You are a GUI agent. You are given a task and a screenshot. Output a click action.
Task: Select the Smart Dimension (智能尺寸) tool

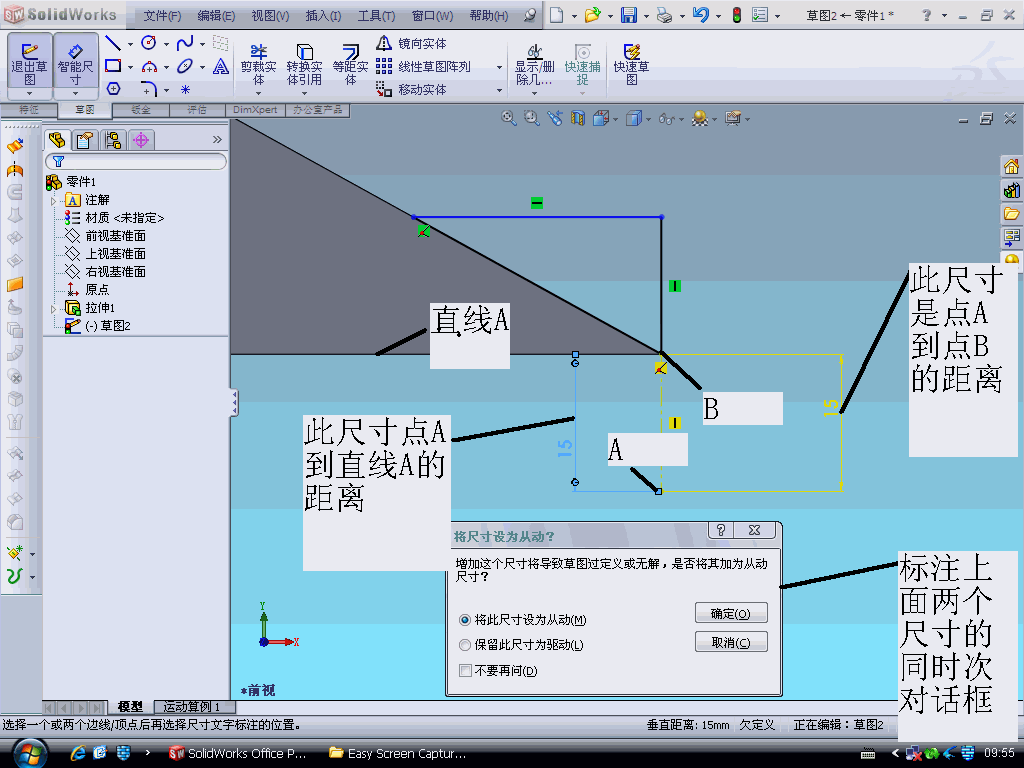point(75,64)
